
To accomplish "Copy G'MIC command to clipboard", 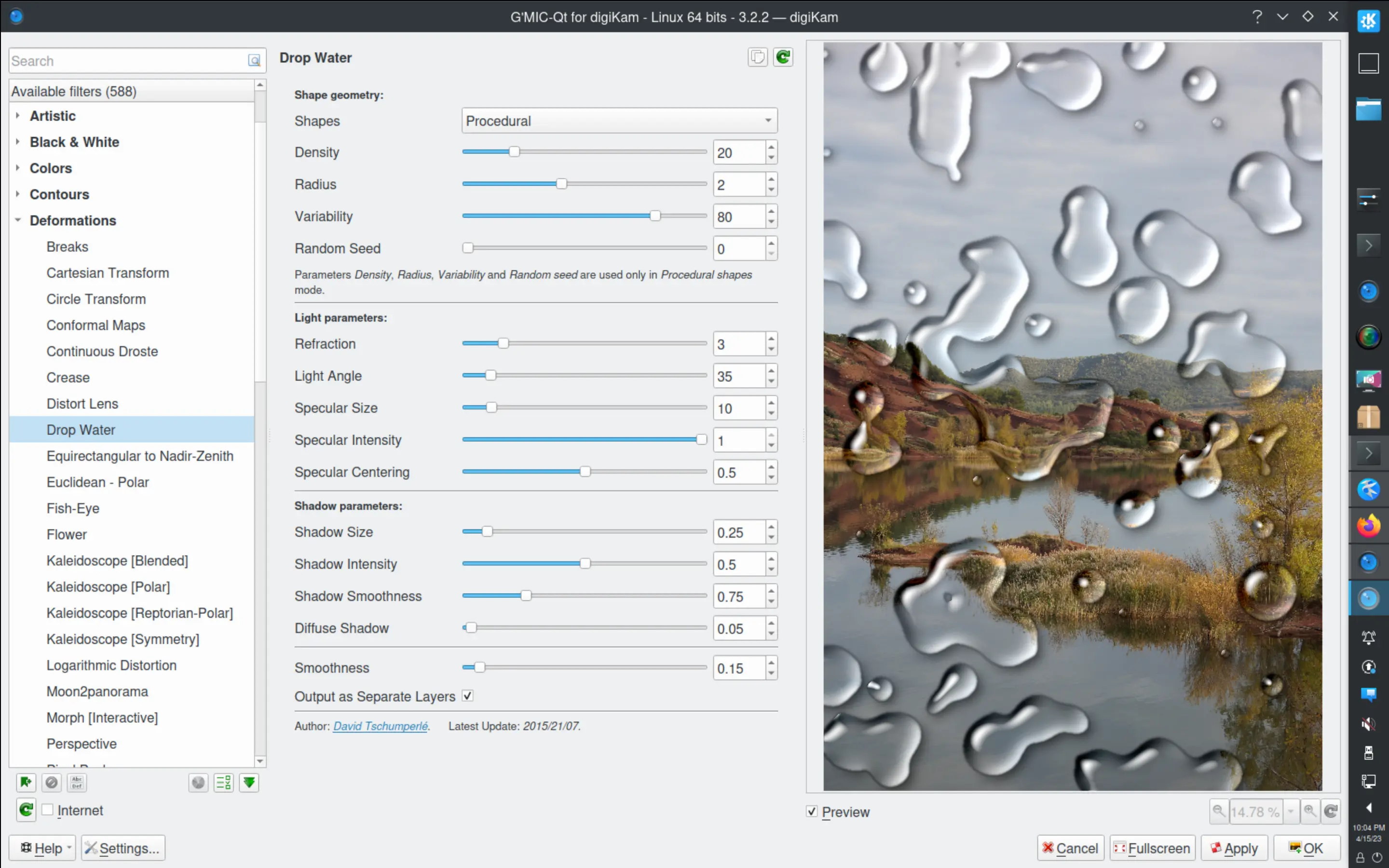I will coord(757,56).
